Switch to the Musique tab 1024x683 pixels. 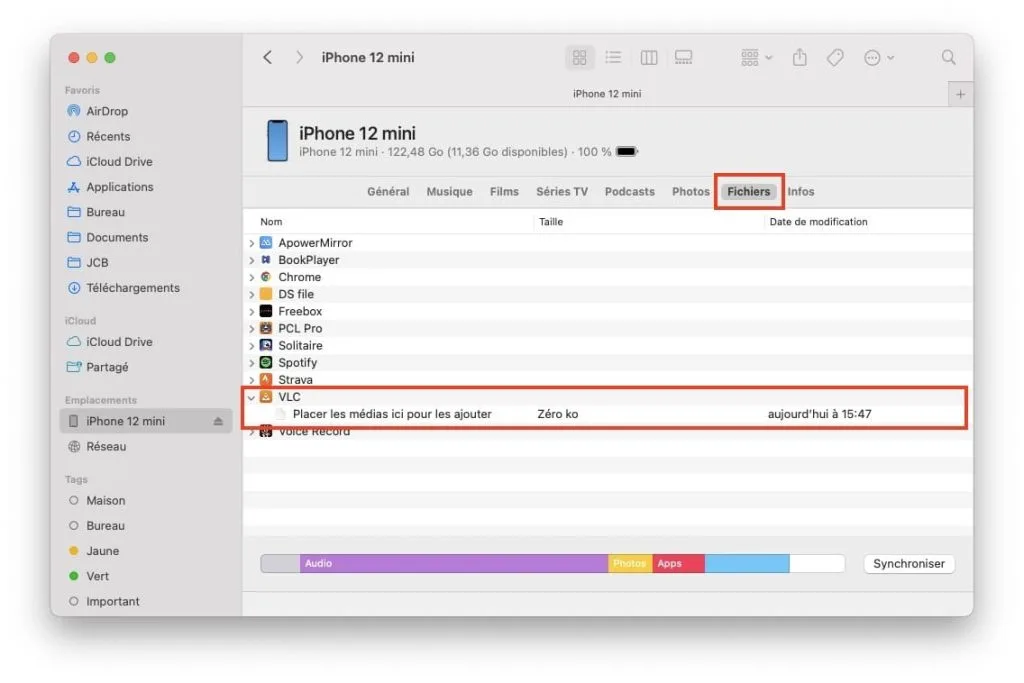pyautogui.click(x=449, y=192)
